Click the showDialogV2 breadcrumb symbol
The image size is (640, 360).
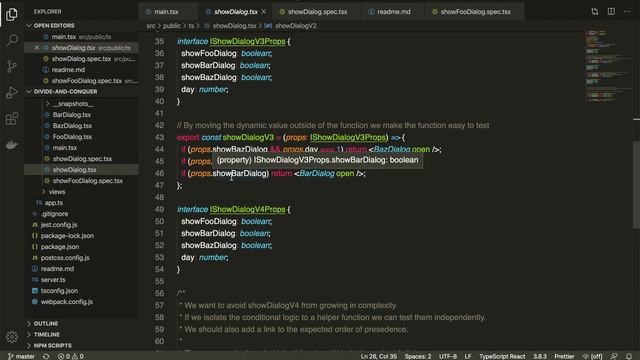(x=295, y=26)
